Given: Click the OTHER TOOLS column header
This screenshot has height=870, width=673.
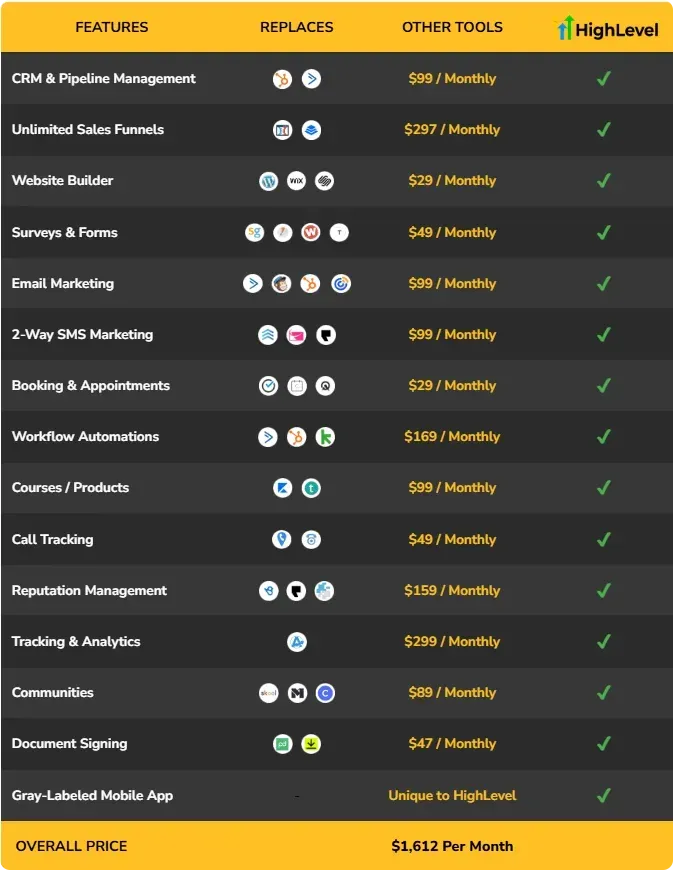Looking at the screenshot, I should pos(452,27).
